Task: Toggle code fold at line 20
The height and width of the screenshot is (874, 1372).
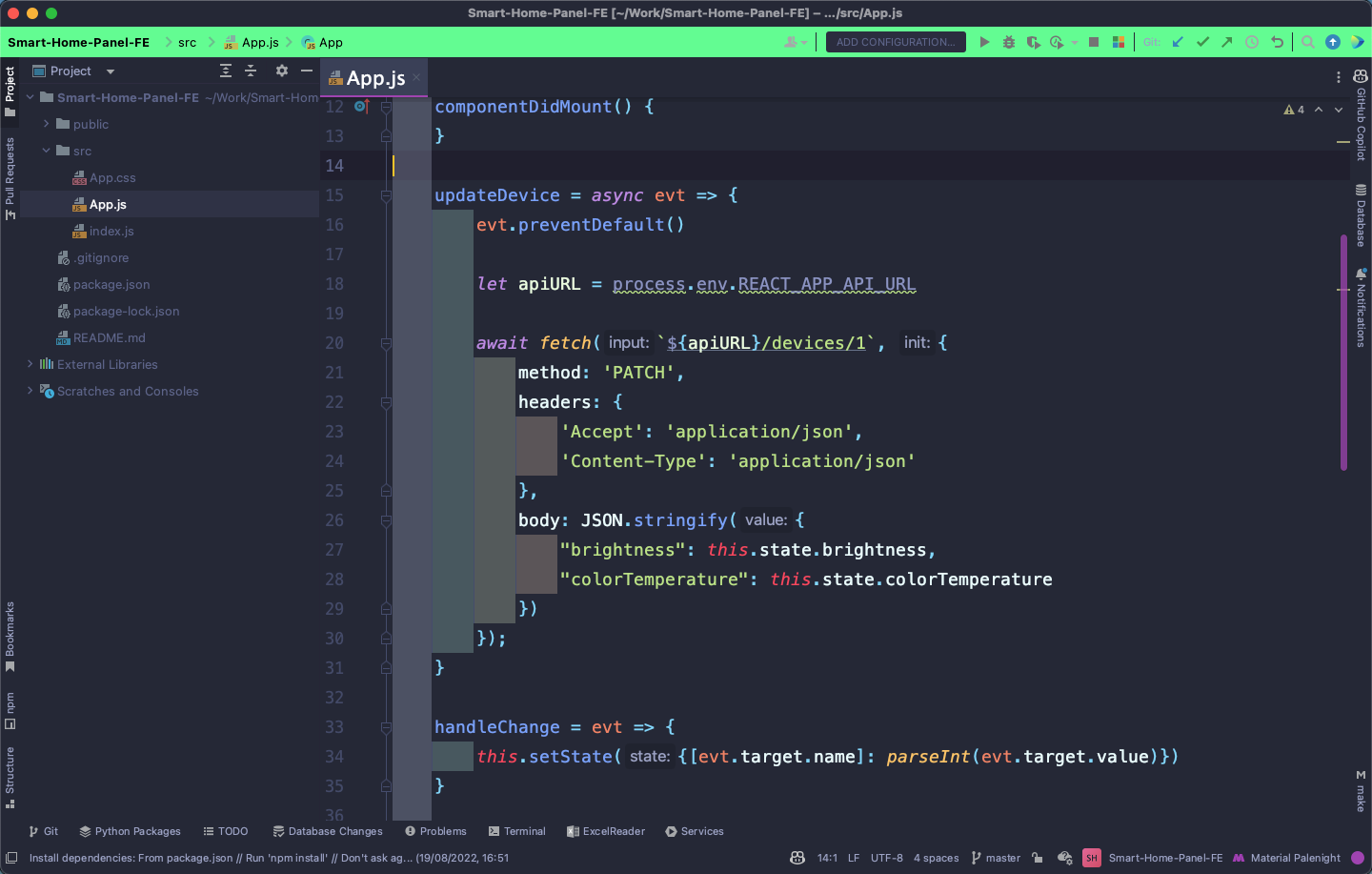Action: (386, 343)
